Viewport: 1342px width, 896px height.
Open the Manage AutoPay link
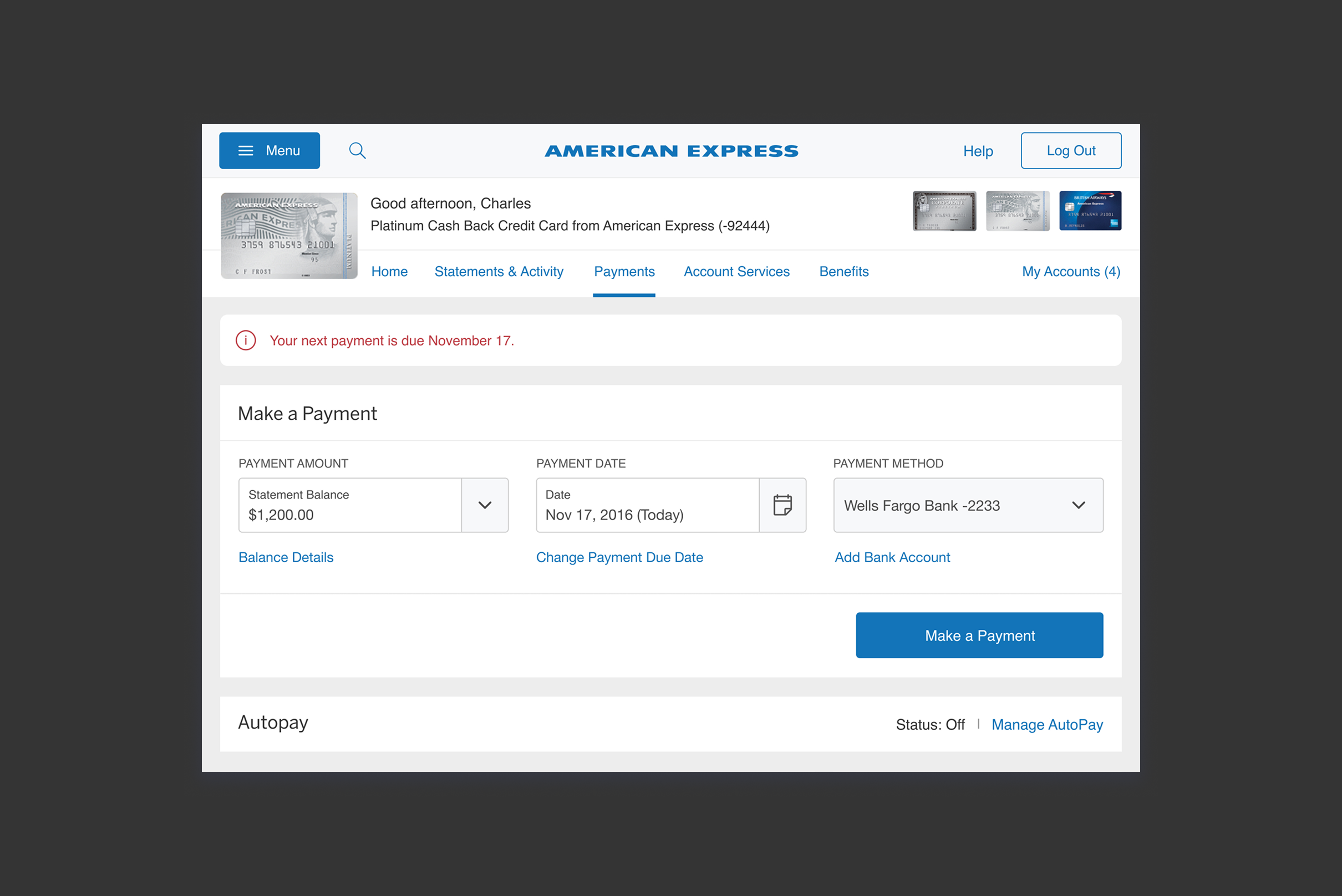(x=1046, y=725)
